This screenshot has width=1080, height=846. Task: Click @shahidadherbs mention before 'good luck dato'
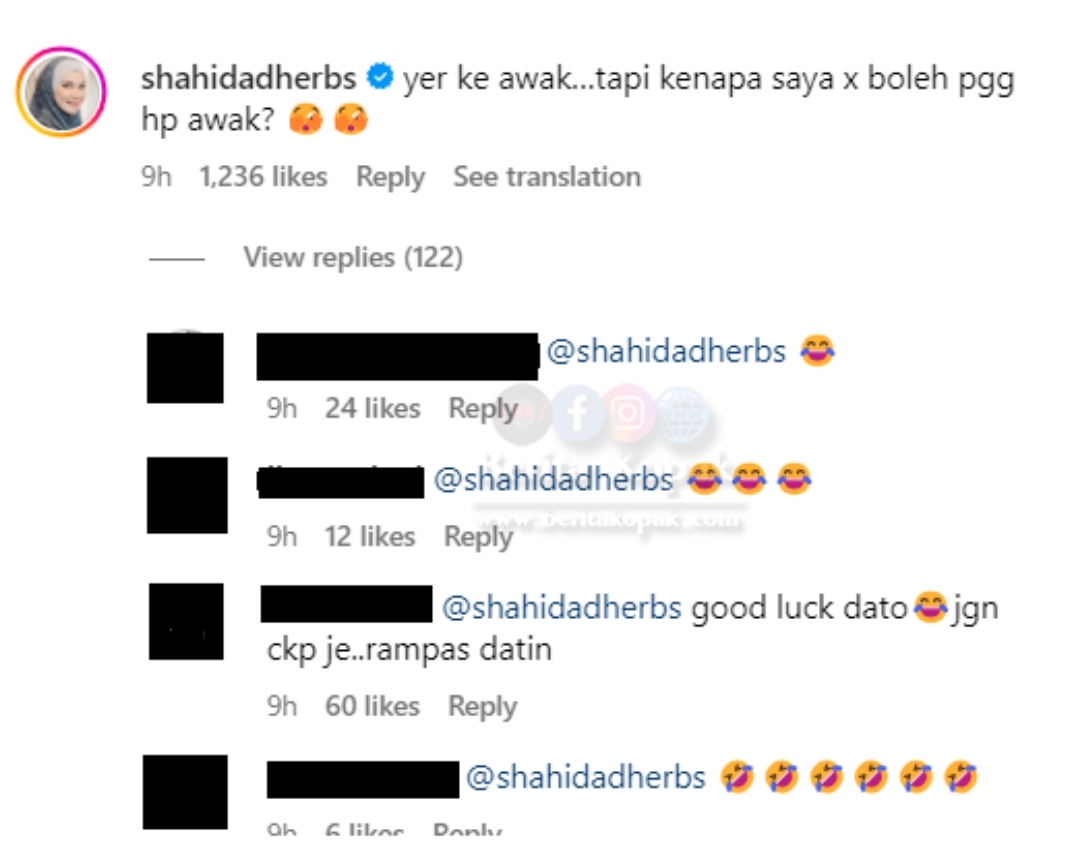coord(561,608)
